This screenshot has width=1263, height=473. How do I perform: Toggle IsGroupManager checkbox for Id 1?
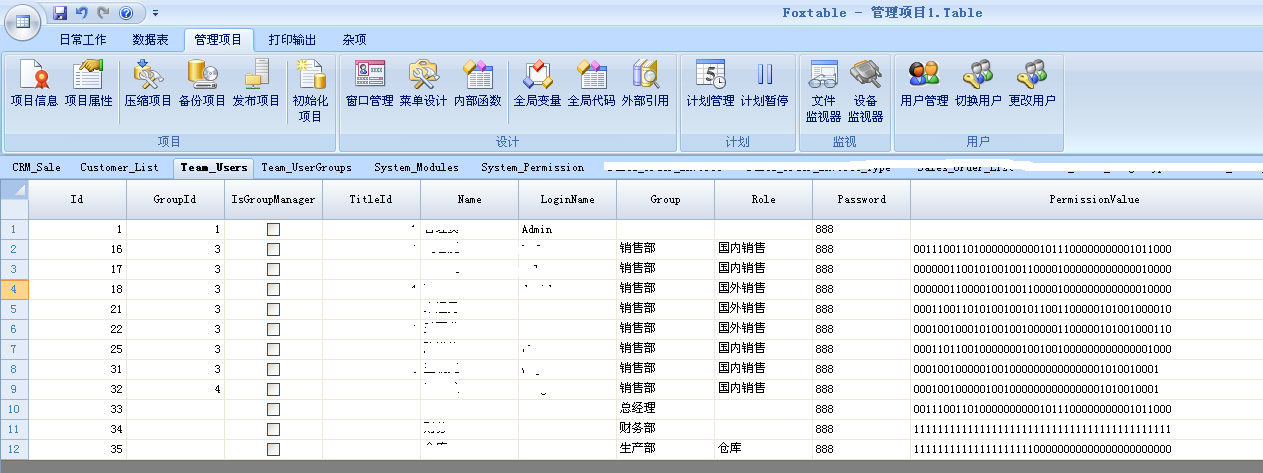coord(273,229)
